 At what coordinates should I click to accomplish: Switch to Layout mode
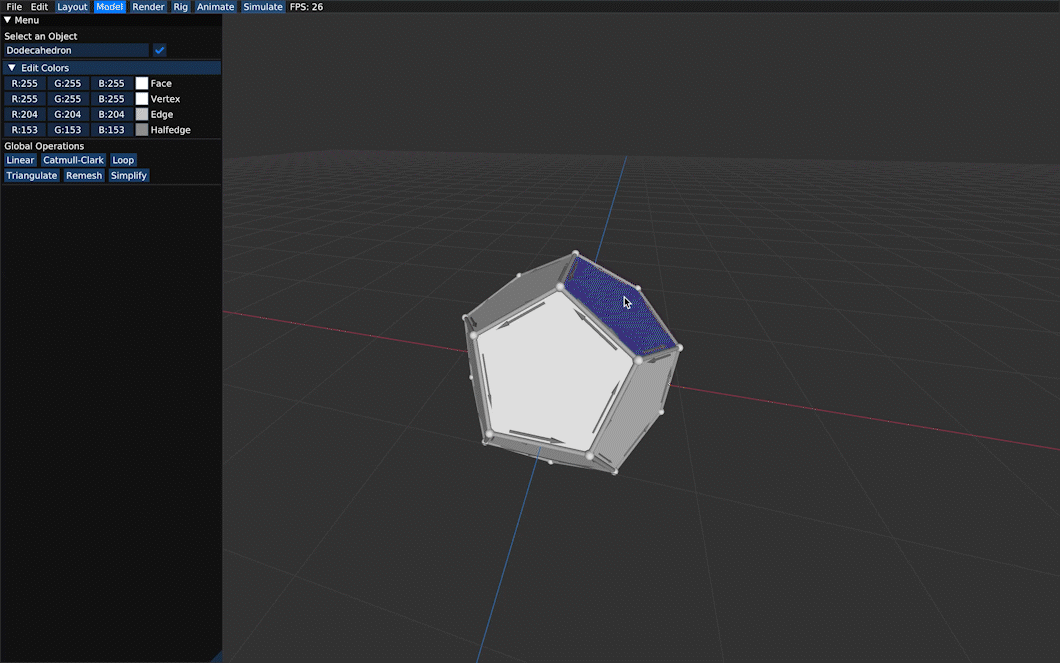click(x=72, y=7)
